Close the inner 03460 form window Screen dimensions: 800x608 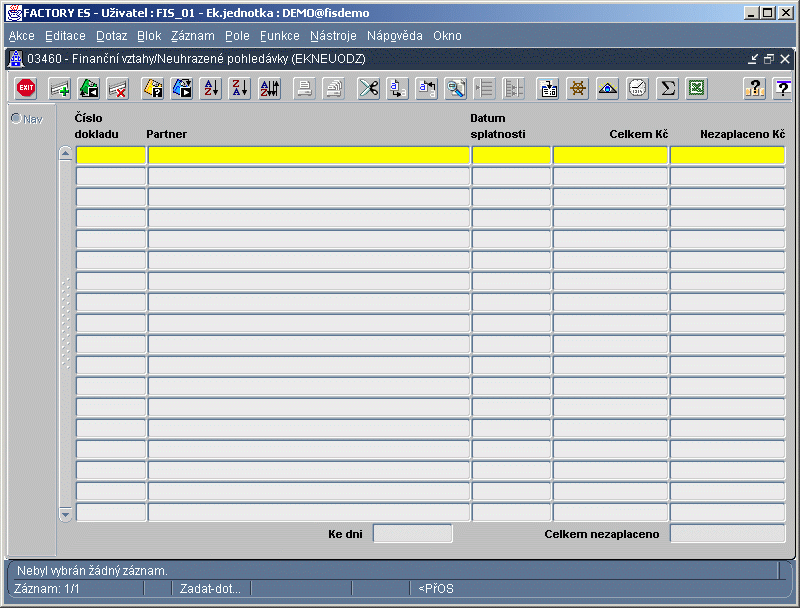pos(785,59)
